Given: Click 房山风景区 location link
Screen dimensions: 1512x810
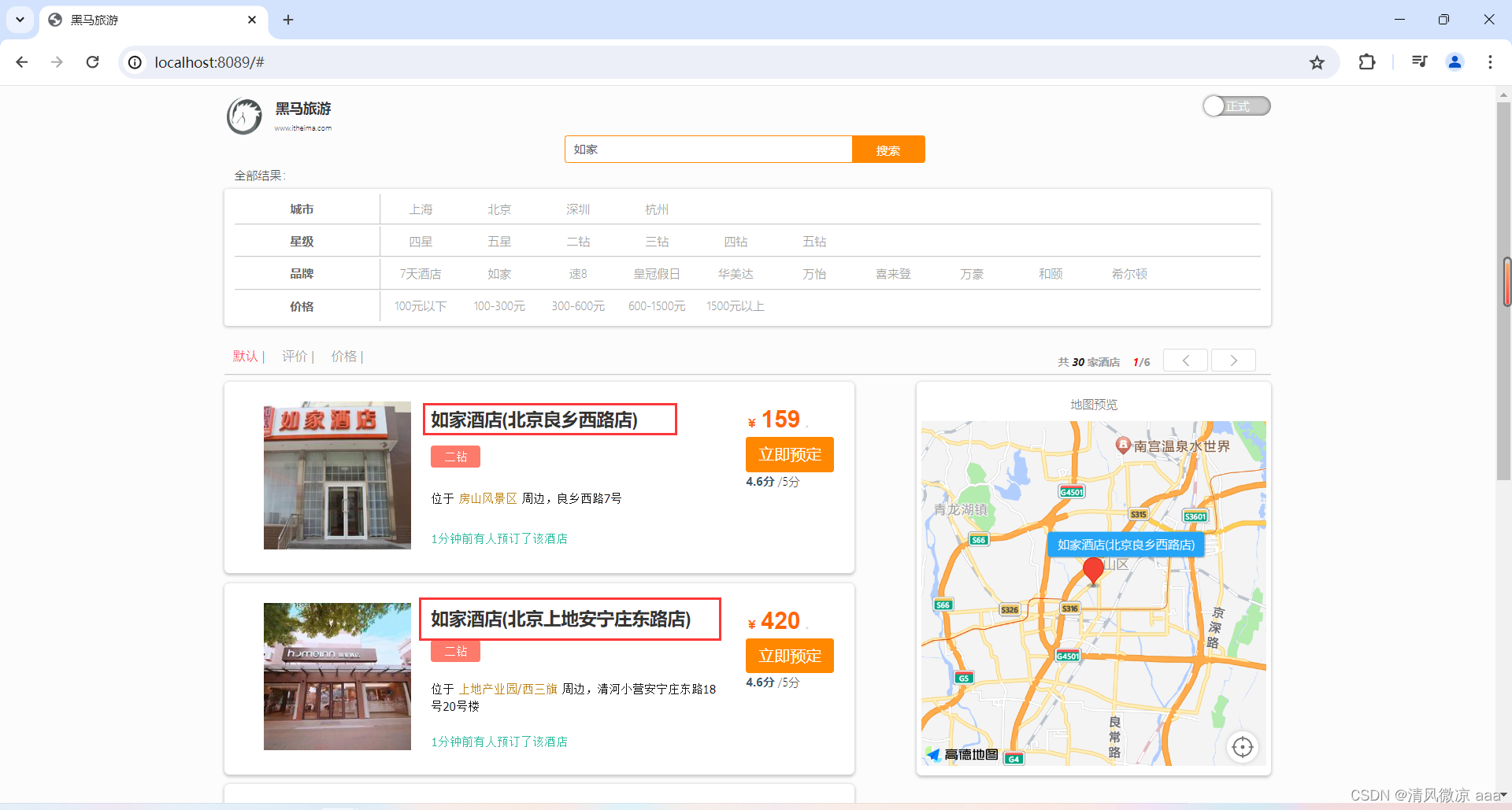Looking at the screenshot, I should coord(487,498).
